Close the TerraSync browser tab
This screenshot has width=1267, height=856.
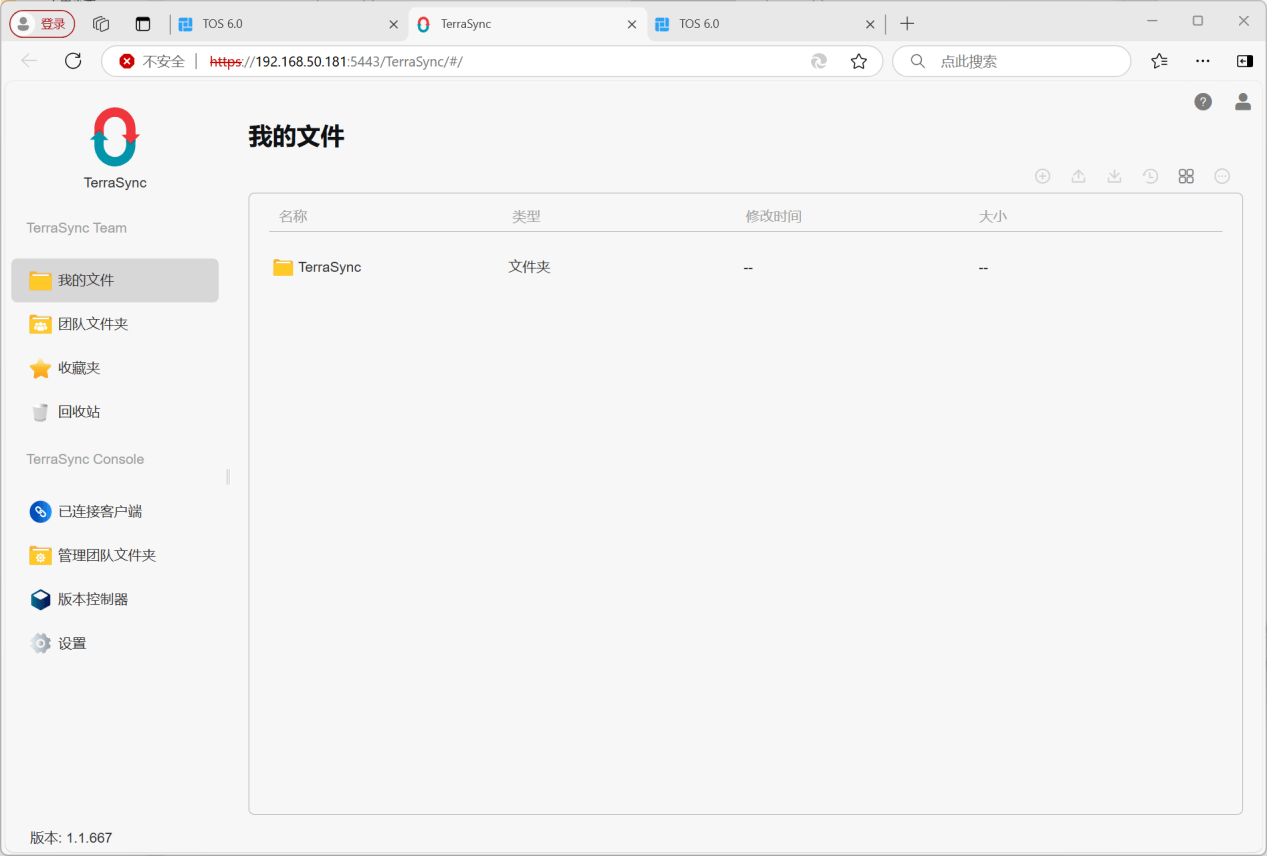(x=632, y=24)
